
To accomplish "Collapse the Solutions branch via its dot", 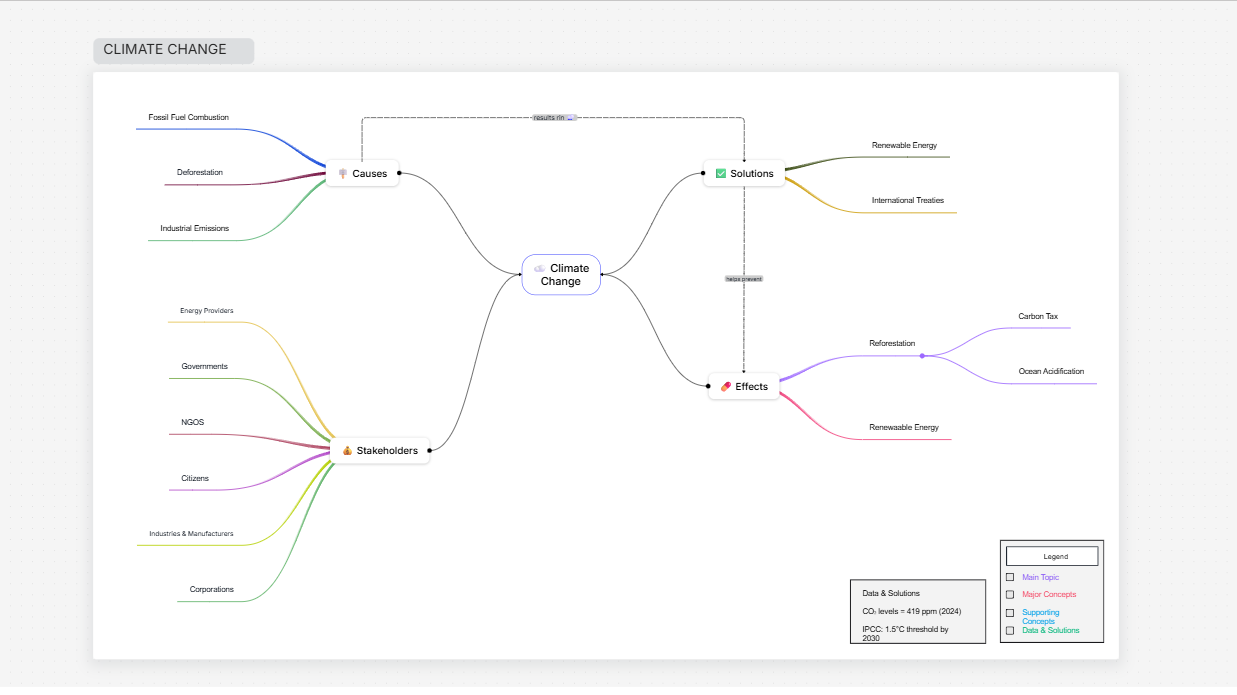I will (x=703, y=173).
